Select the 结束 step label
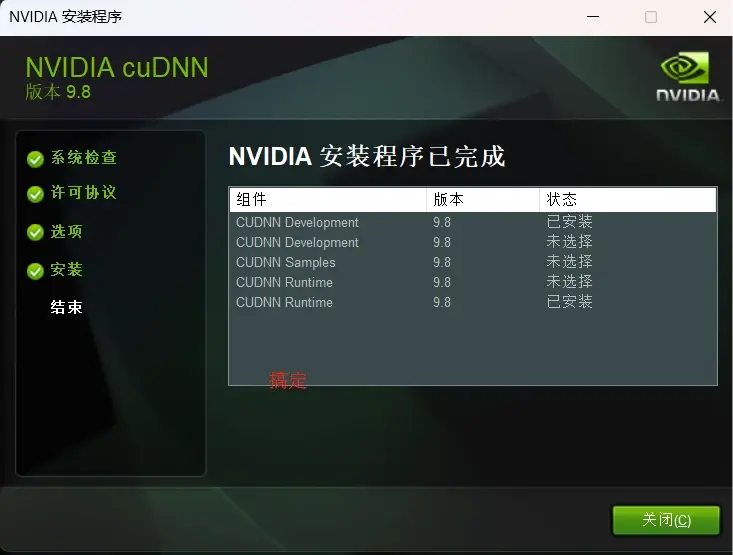This screenshot has width=733, height=555. (x=67, y=307)
